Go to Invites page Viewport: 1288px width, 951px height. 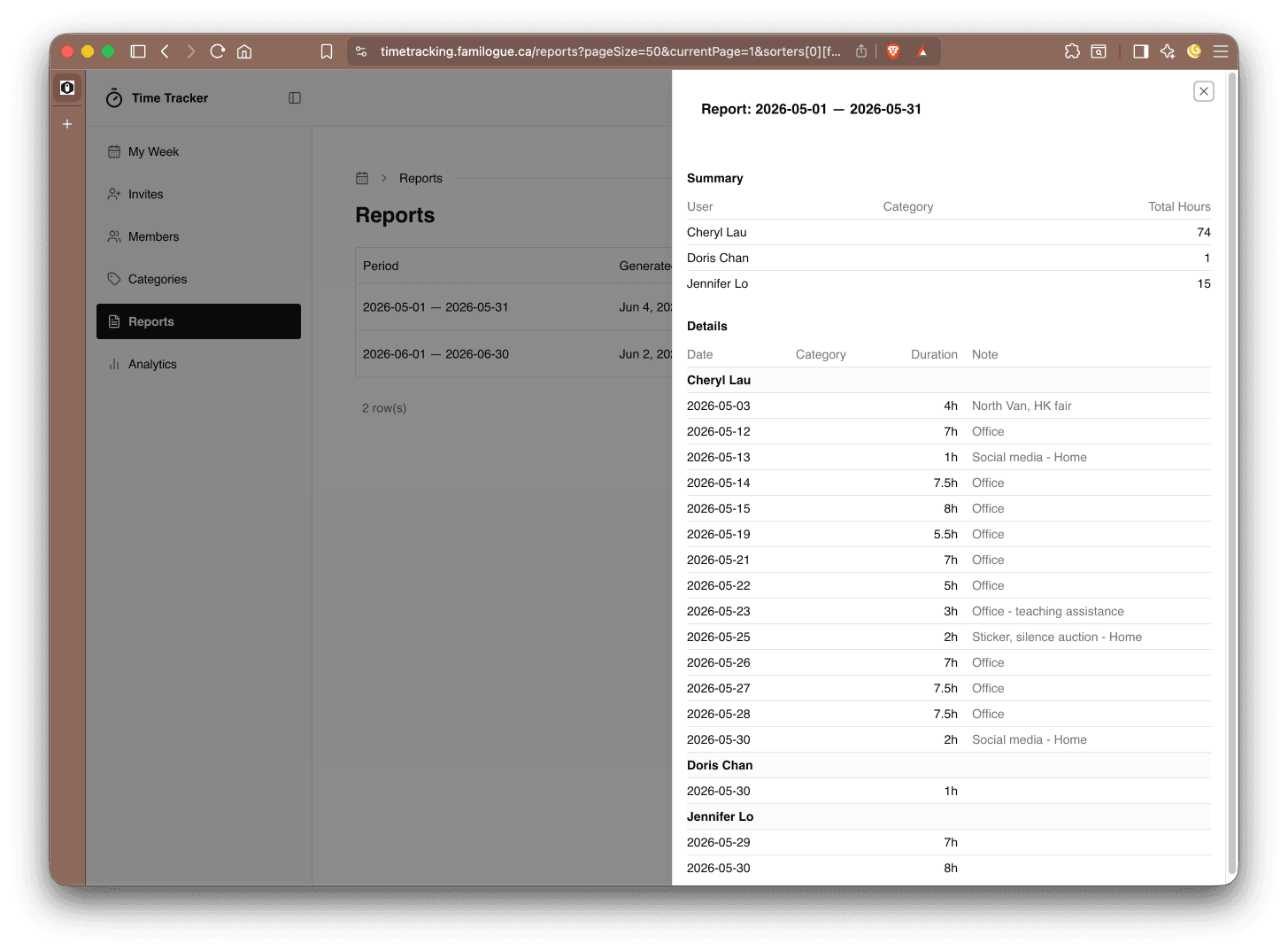(x=198, y=194)
